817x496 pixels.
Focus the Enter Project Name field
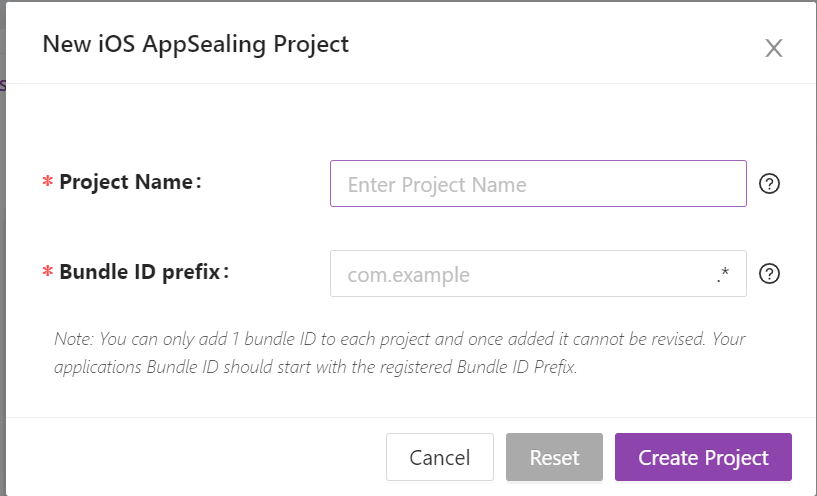538,183
